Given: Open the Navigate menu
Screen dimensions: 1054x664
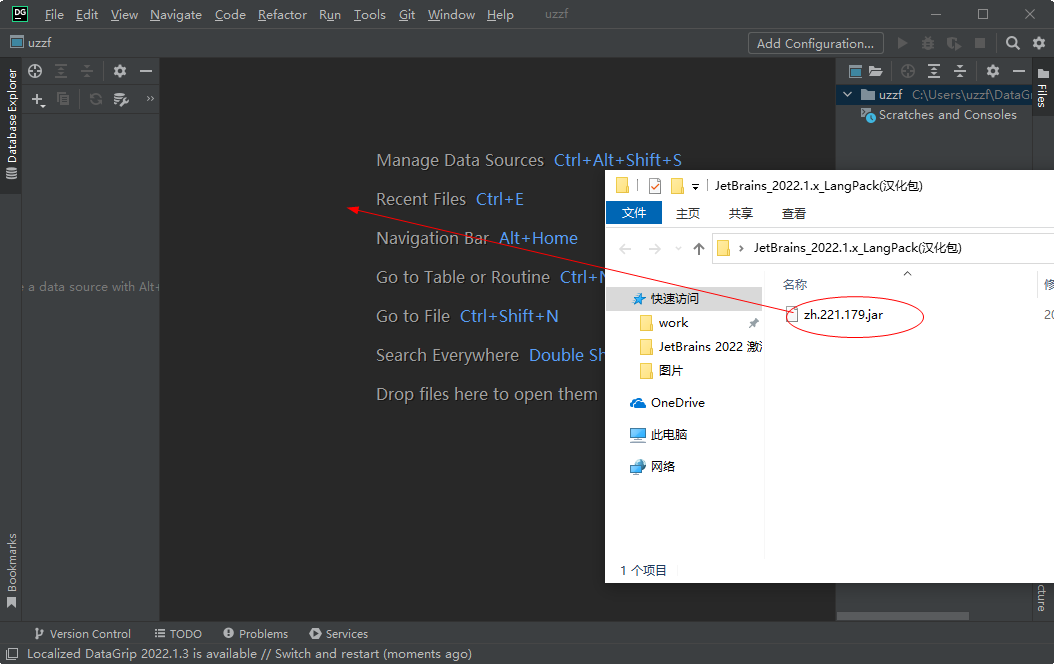Looking at the screenshot, I should tap(175, 15).
